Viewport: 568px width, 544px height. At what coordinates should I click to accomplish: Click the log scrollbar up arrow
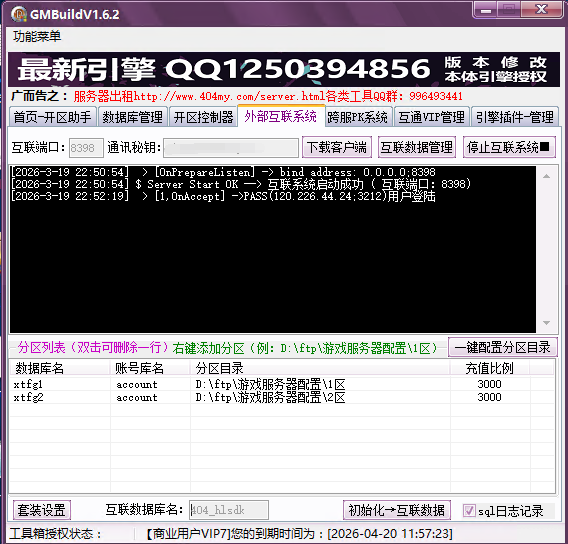547,176
